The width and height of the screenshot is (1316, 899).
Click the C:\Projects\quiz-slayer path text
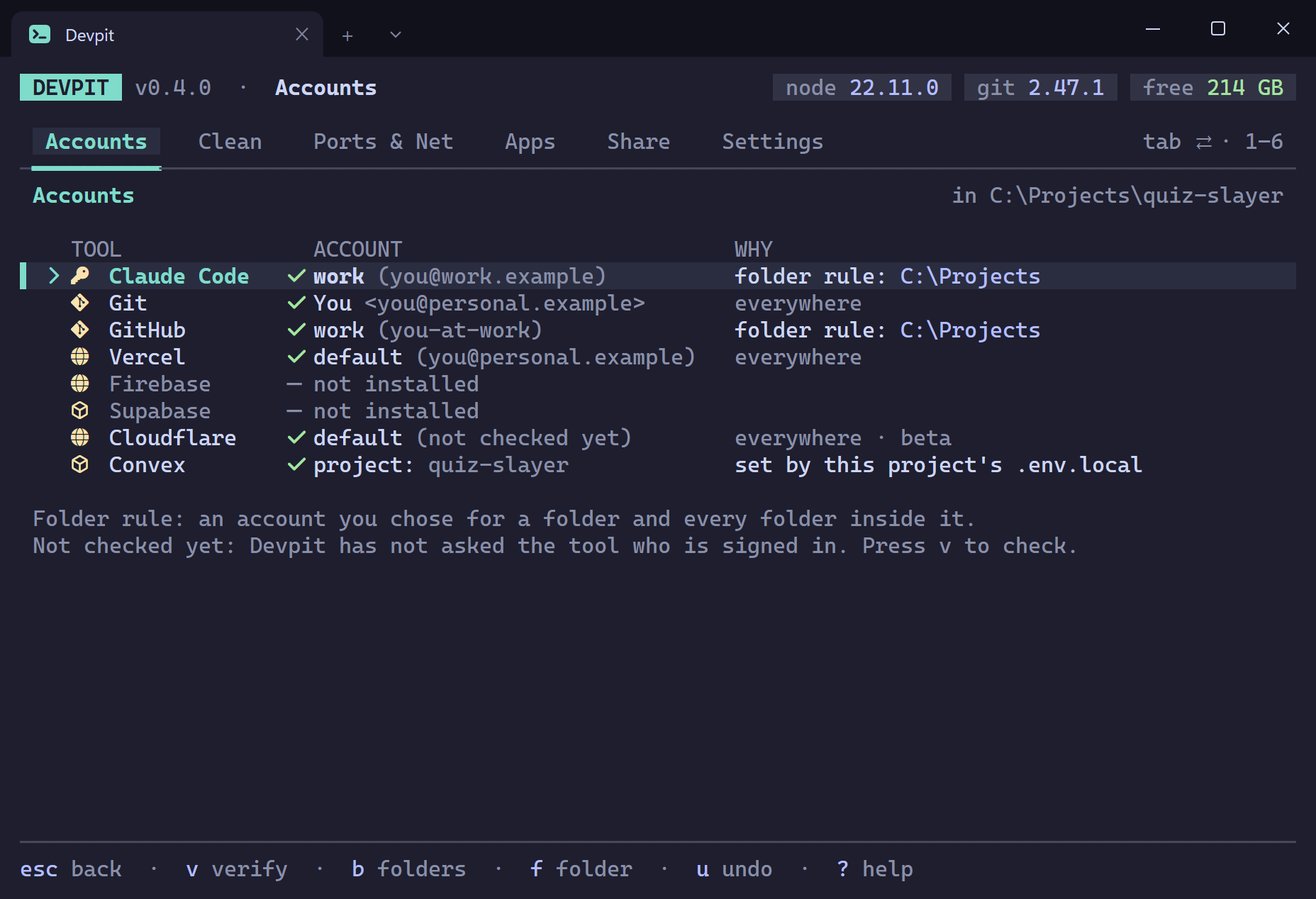(x=1136, y=196)
